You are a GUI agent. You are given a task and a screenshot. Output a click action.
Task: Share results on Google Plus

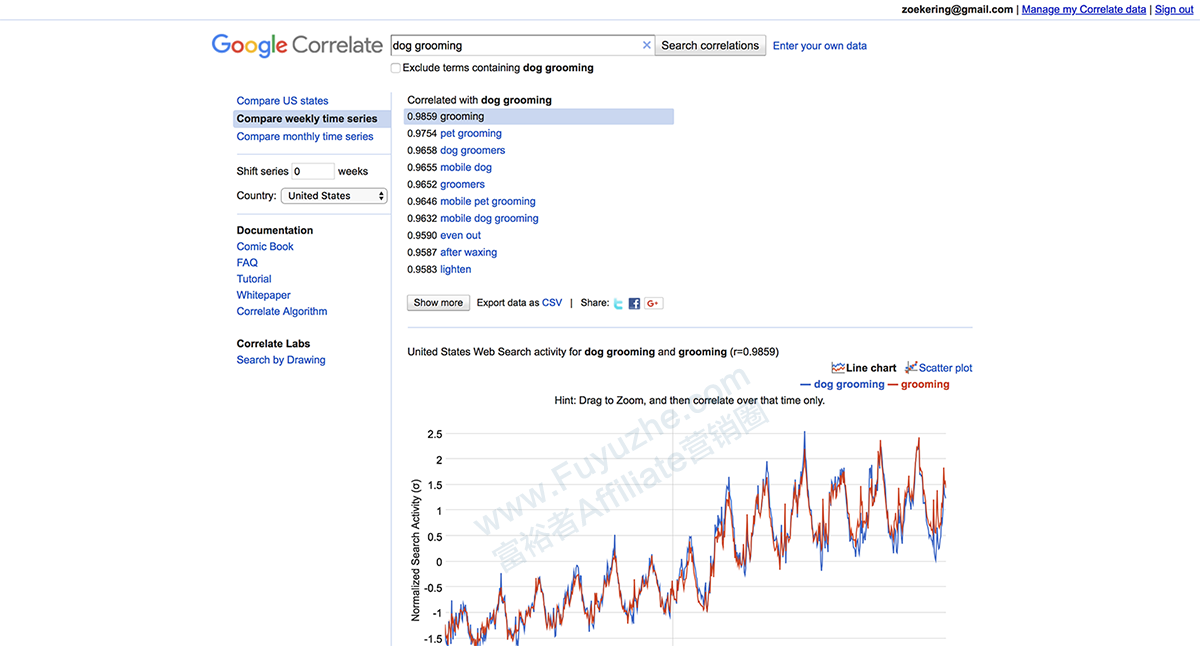pyautogui.click(x=653, y=303)
